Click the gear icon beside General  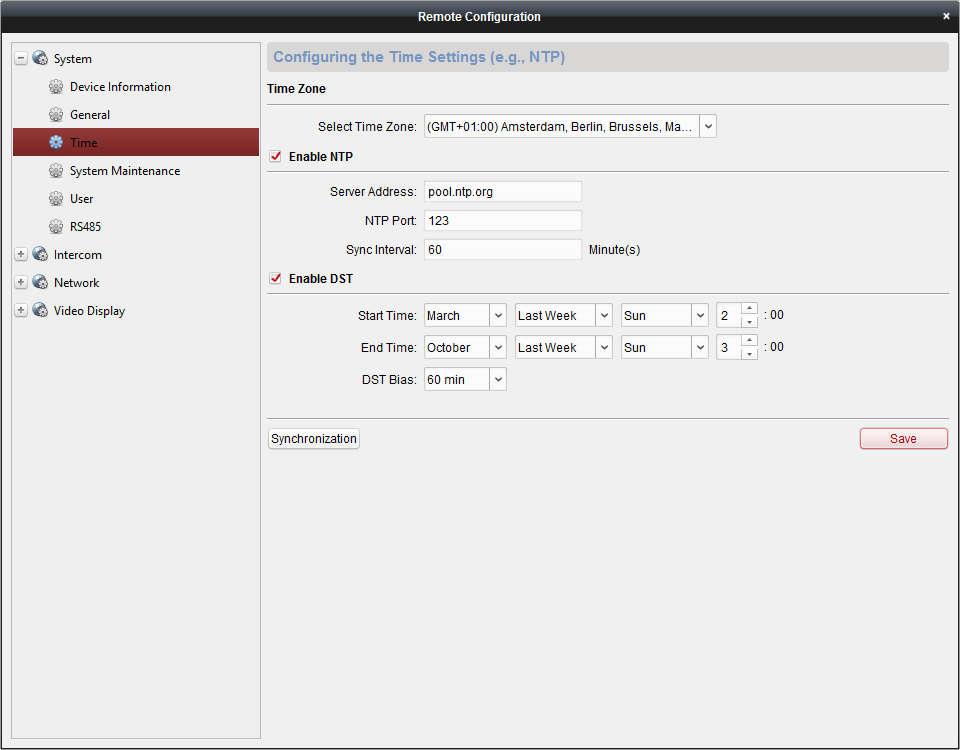(56, 114)
